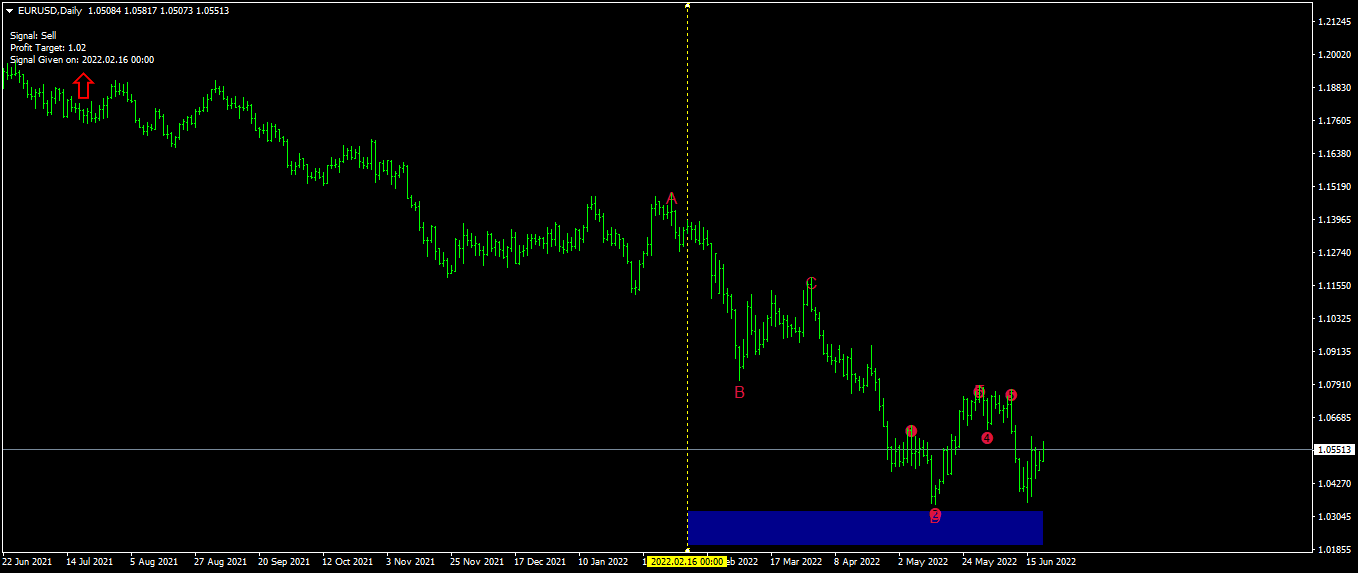Click the 2 May 2022 date label
Viewport: 1358px width, 573px height.
click(923, 562)
